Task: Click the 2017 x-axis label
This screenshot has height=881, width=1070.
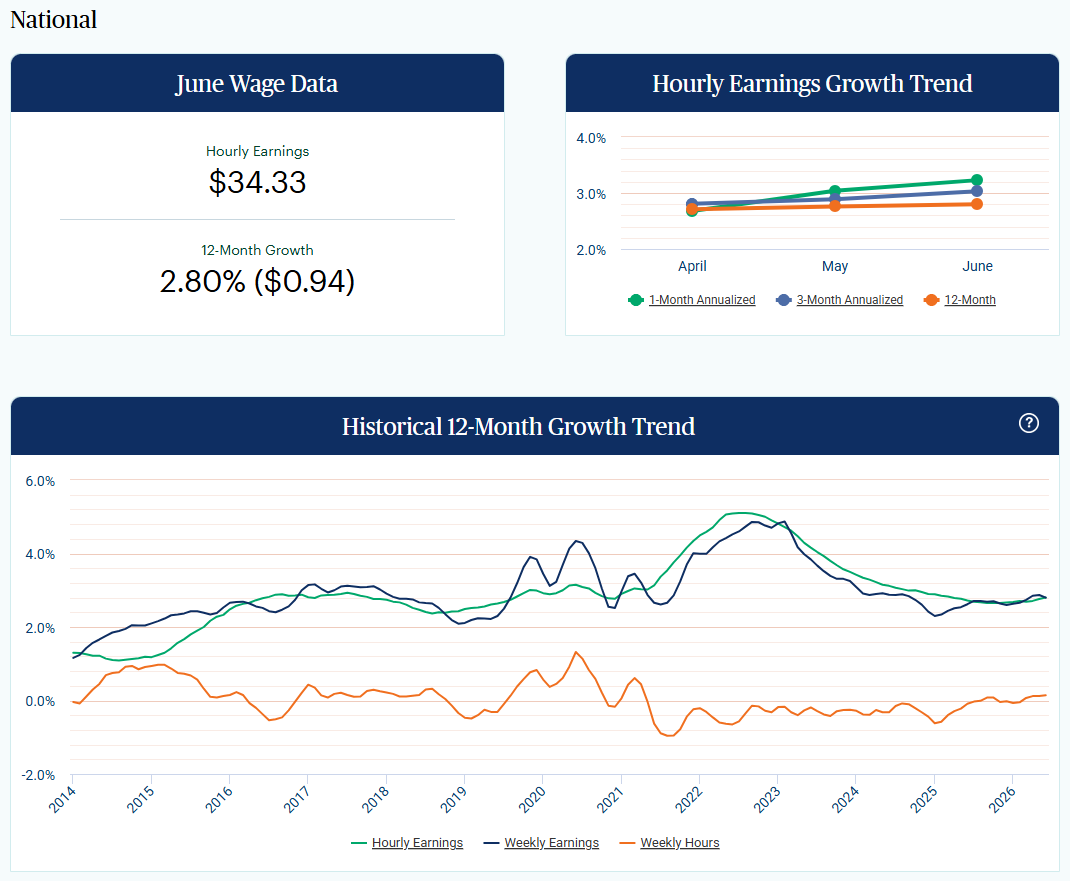Action: [297, 798]
